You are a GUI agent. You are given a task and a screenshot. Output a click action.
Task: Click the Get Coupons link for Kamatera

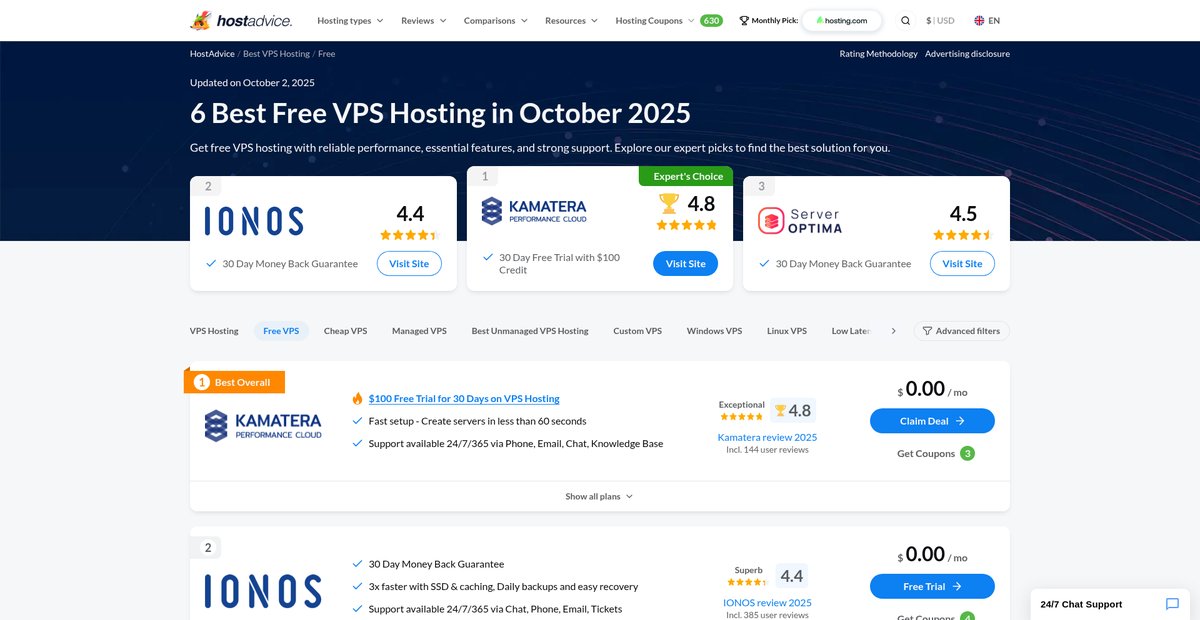(925, 453)
